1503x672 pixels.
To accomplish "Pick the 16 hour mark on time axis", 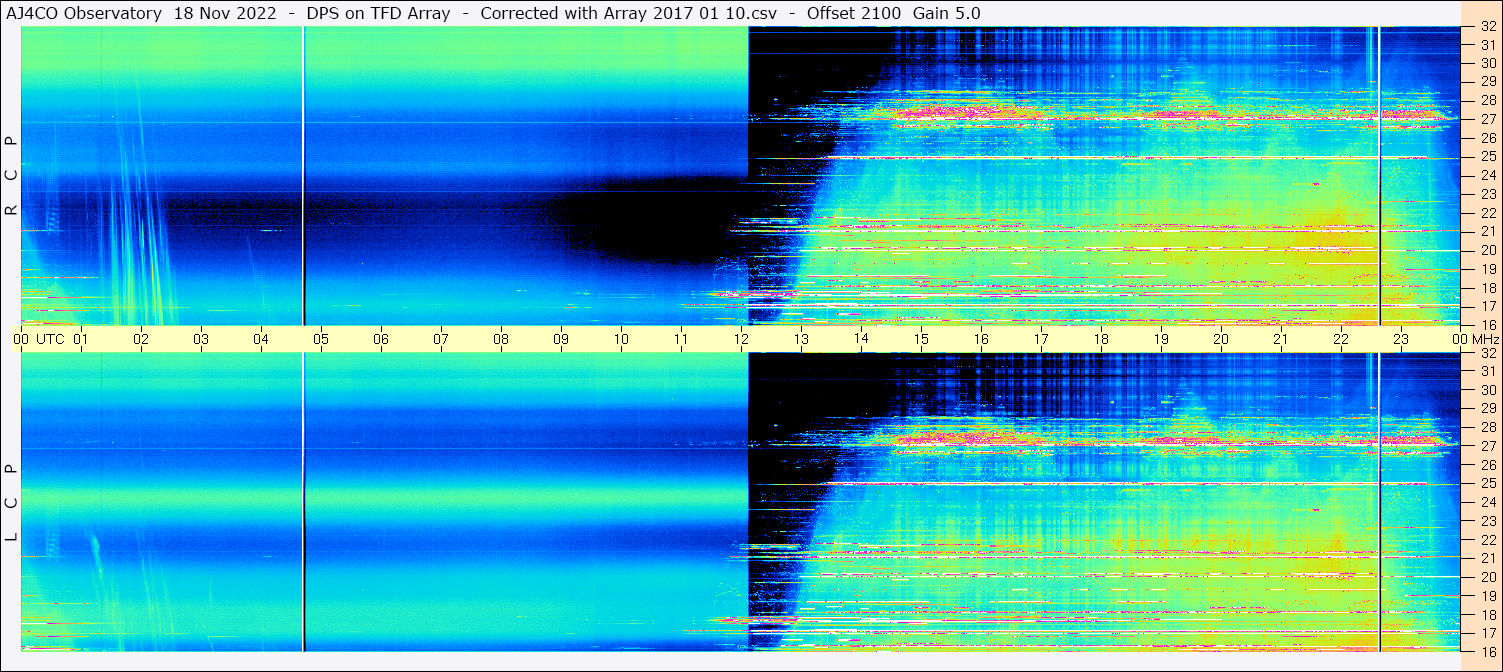I will (981, 339).
